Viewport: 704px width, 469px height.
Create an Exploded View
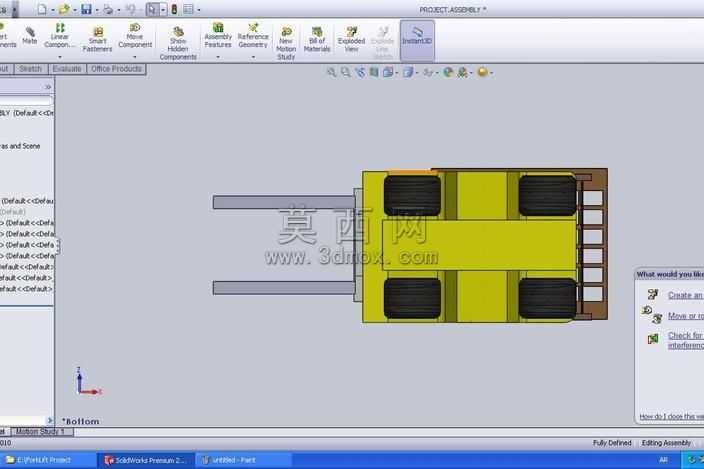351,39
